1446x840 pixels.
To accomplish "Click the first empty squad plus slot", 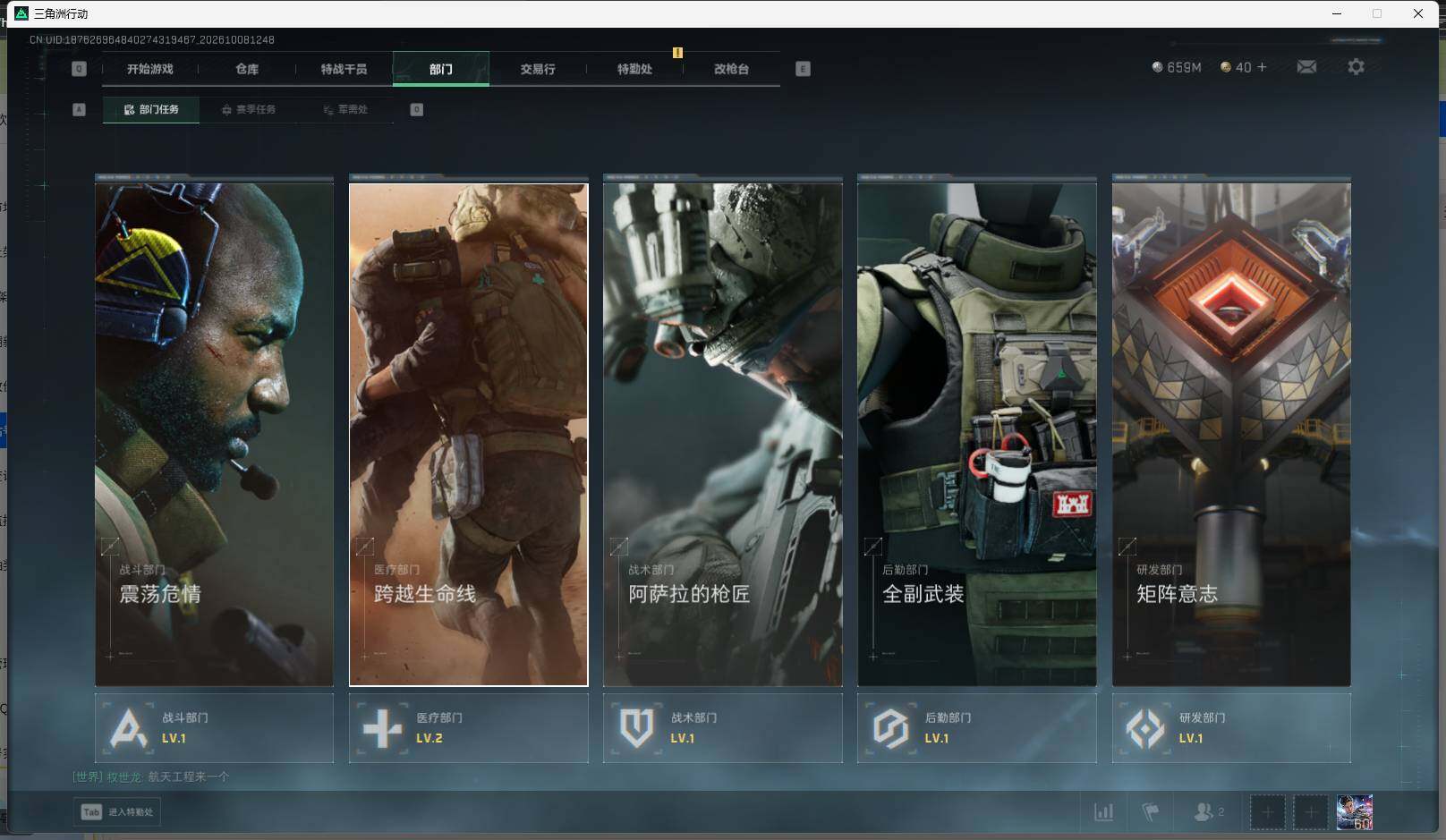I will click(1267, 812).
